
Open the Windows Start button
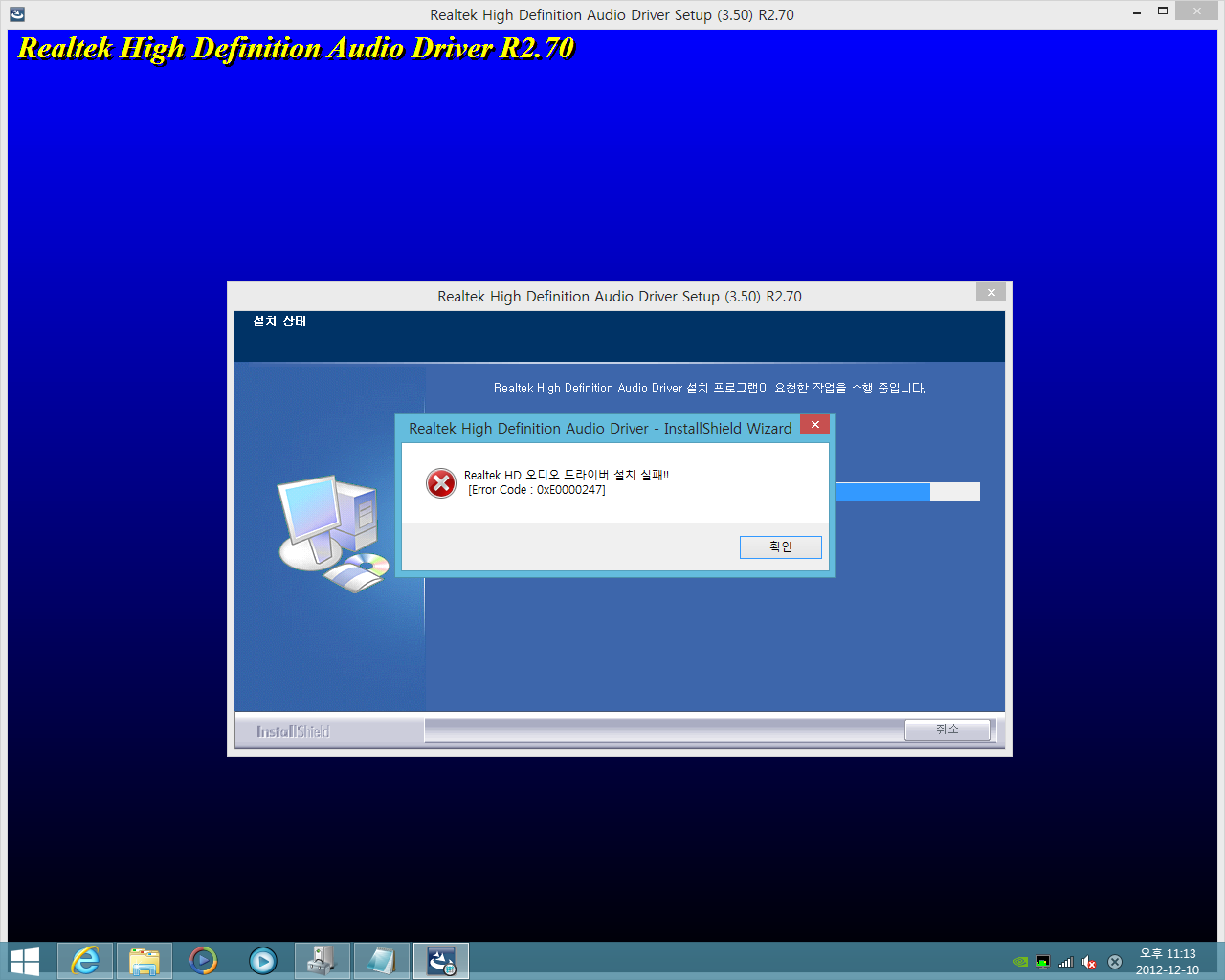point(24,961)
